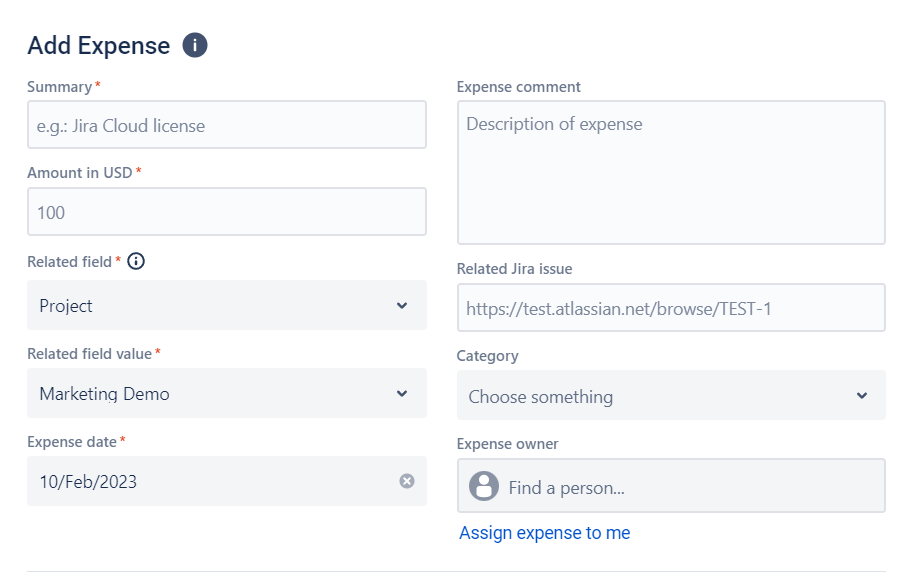908x572 pixels.
Task: Click into the Amount in USD field
Action: [x=226, y=212]
